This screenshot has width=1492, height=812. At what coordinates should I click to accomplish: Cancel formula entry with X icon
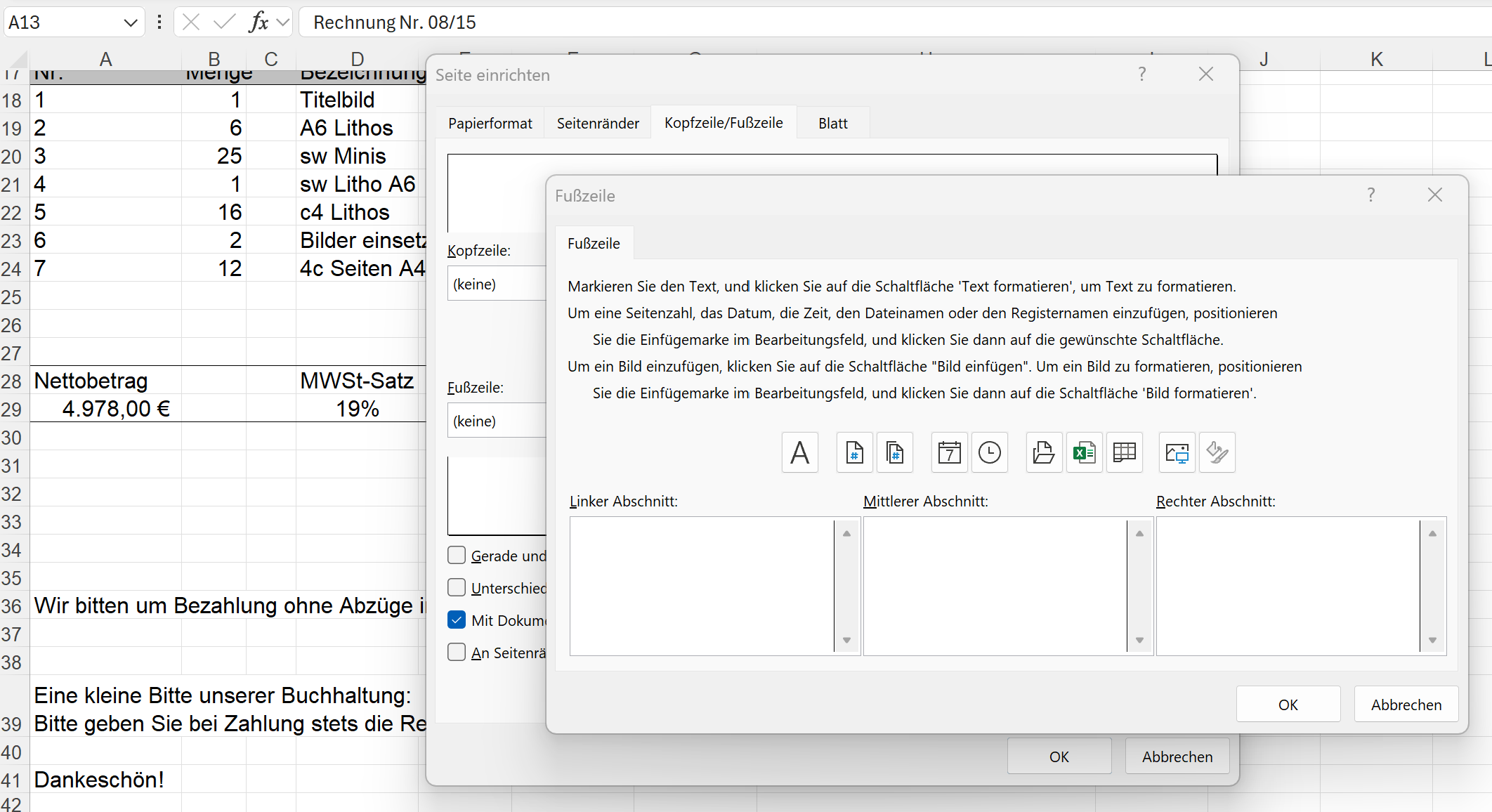191,22
